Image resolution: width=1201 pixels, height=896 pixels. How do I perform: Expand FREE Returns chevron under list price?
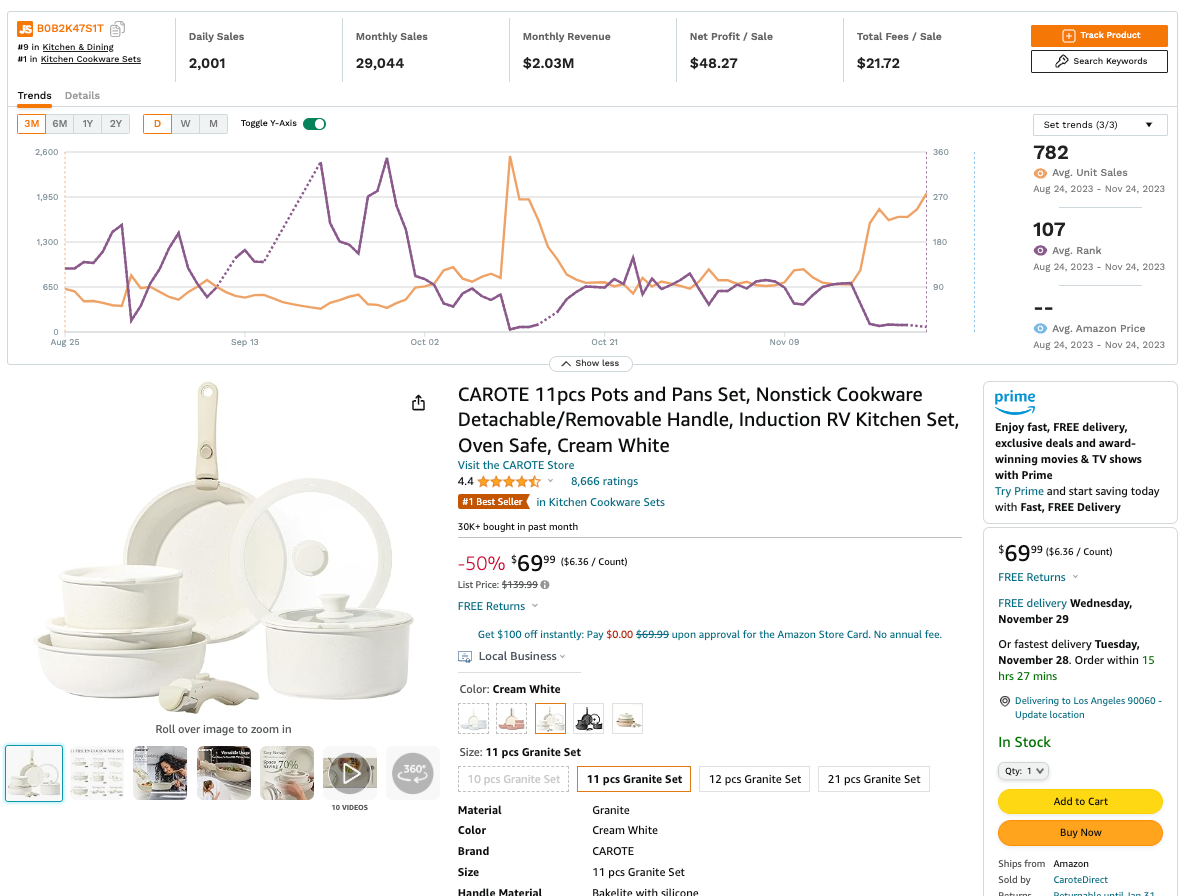pos(535,606)
